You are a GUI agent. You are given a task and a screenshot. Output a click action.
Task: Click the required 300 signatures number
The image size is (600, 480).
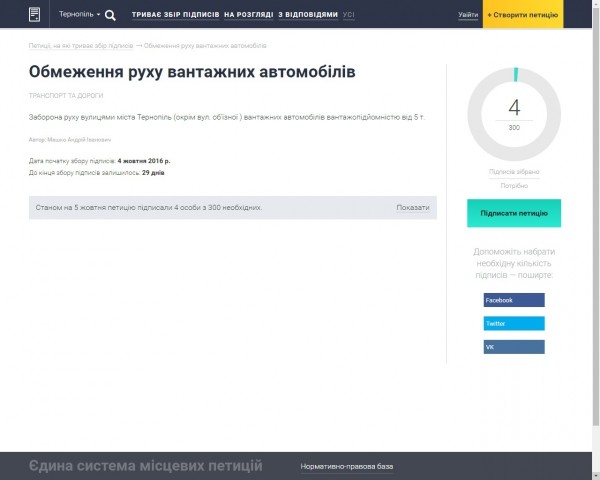point(514,127)
